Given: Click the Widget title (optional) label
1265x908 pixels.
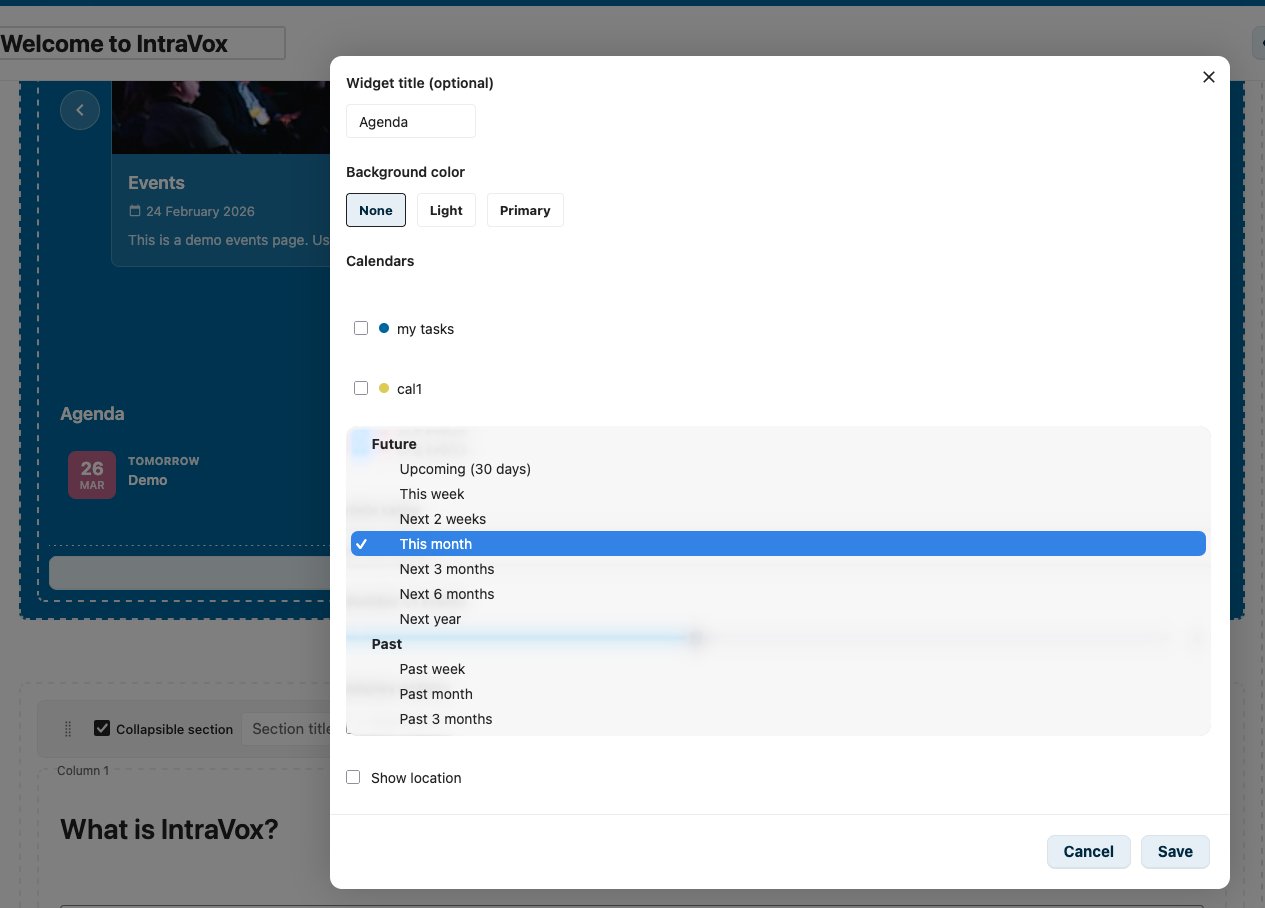Looking at the screenshot, I should (420, 83).
